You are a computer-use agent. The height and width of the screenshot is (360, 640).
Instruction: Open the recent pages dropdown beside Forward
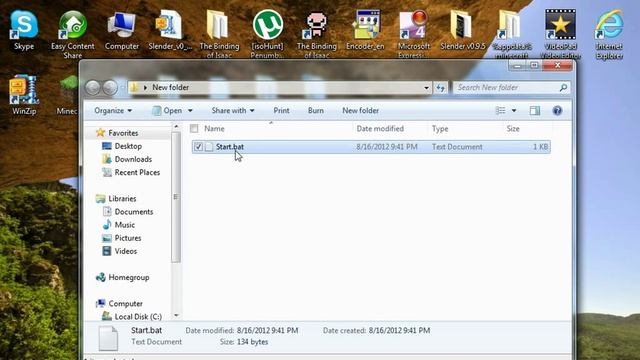pos(122,87)
